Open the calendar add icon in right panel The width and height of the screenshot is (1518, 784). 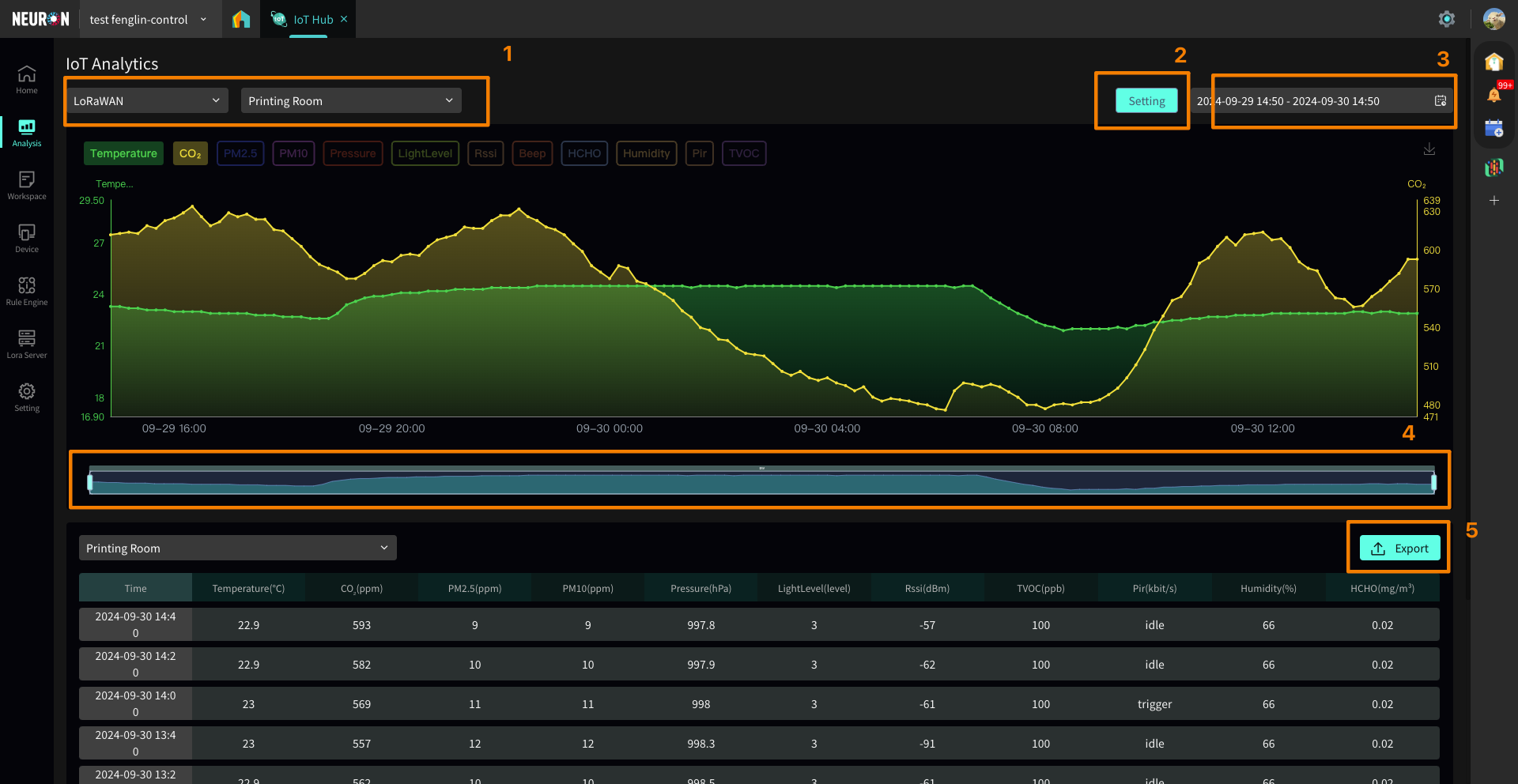click(1493, 129)
